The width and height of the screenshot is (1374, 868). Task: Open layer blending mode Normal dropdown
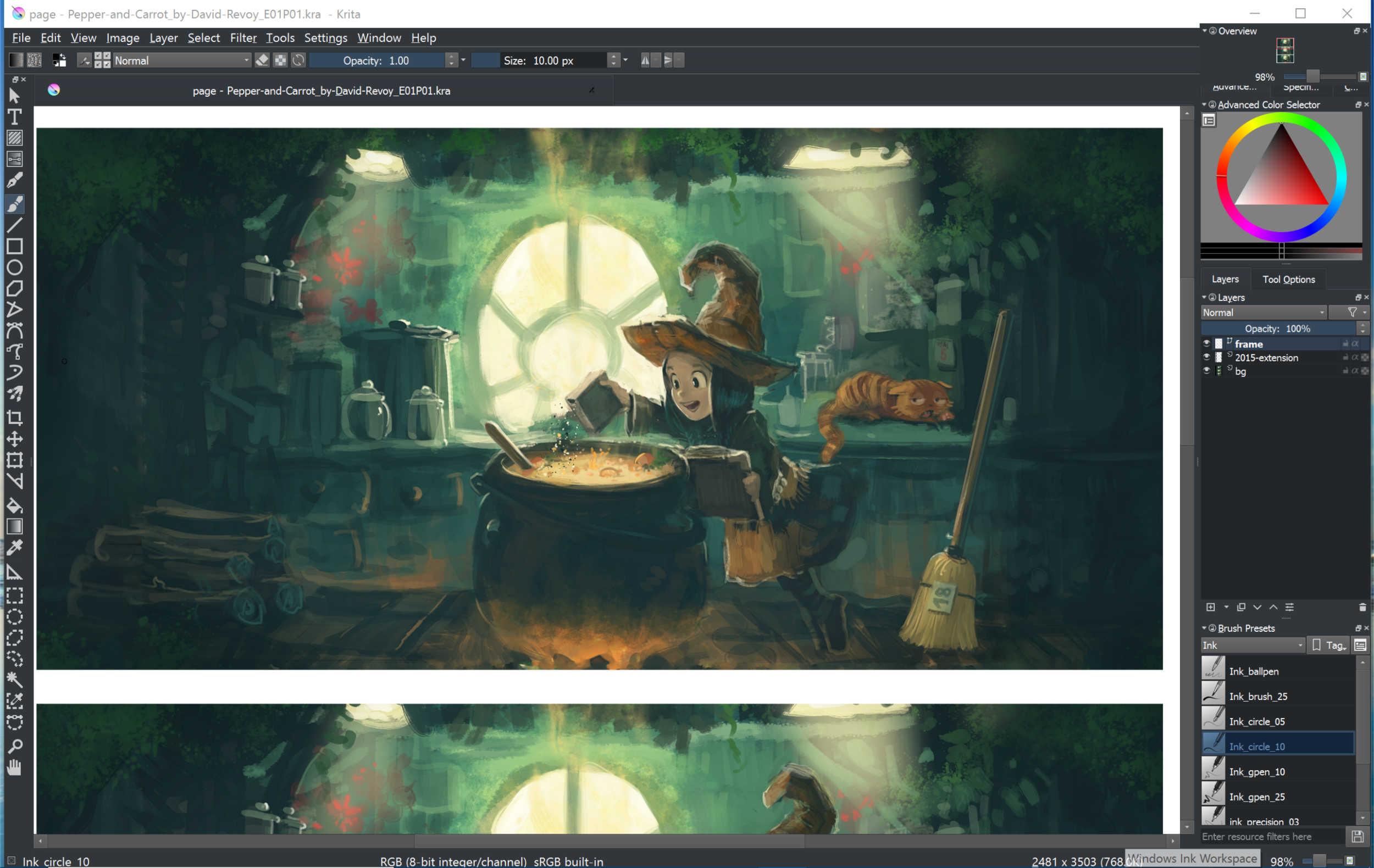[x=1264, y=313]
